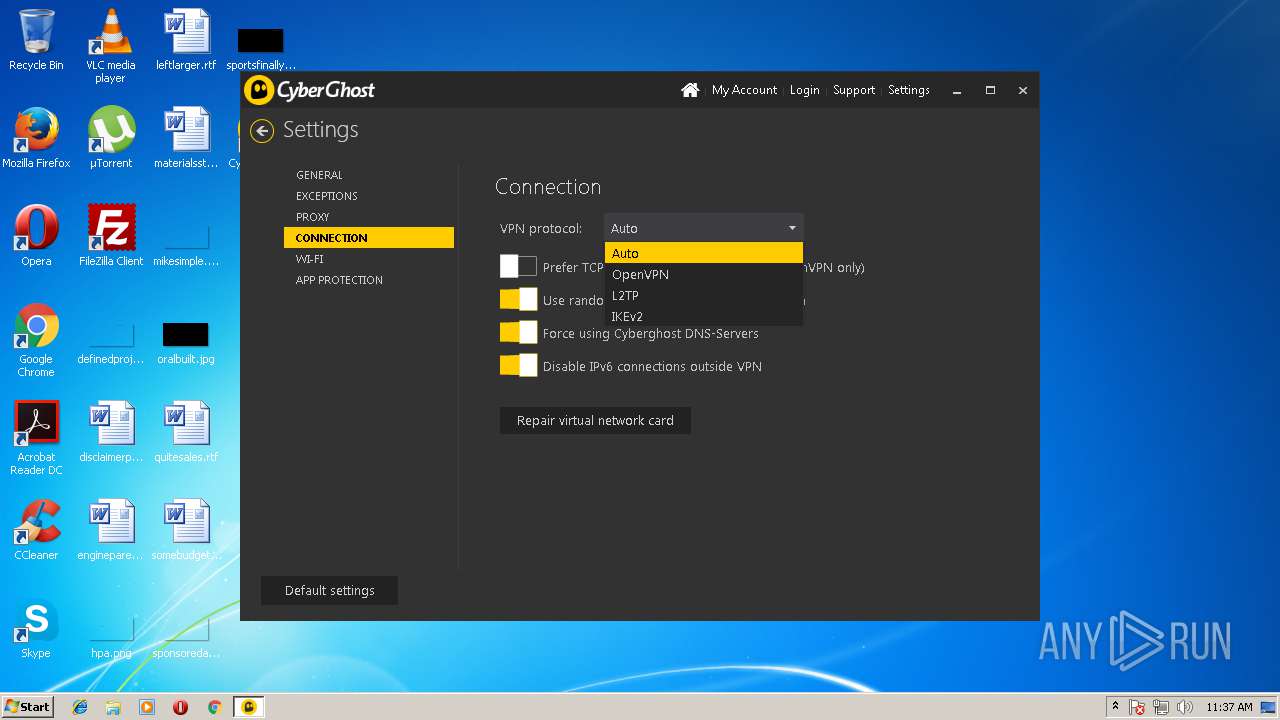Show hidden system tray icons
The height and width of the screenshot is (720, 1280).
tap(1115, 707)
